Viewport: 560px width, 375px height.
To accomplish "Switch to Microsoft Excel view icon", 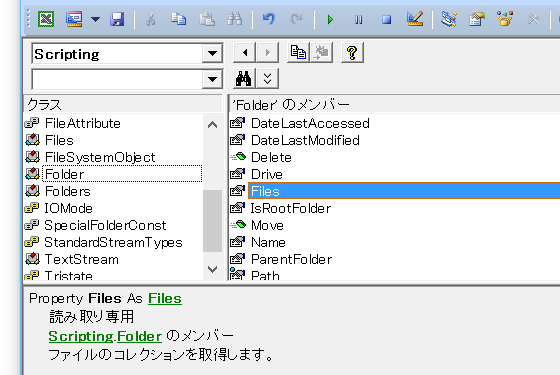I will tap(46, 19).
